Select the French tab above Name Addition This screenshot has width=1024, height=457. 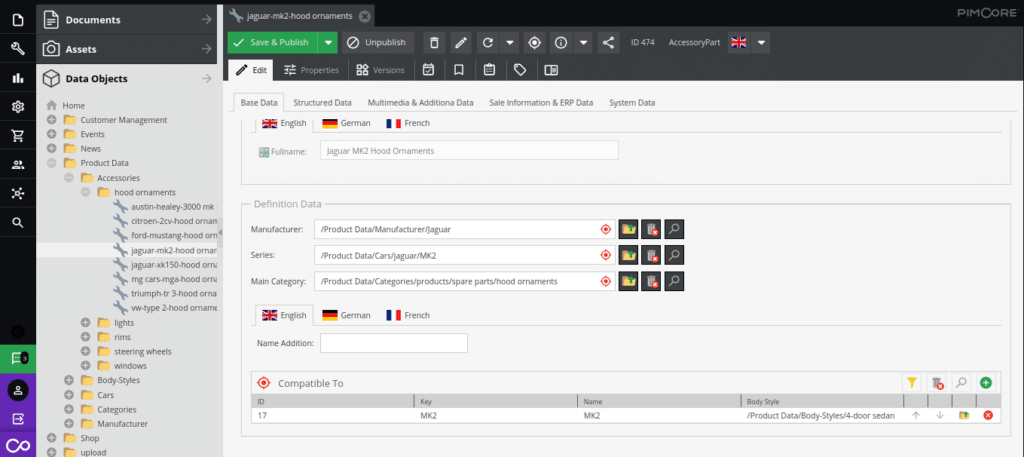pyautogui.click(x=408, y=315)
